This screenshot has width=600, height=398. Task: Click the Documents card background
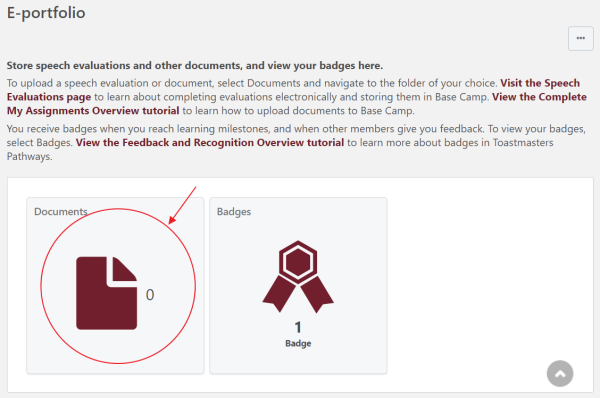[x=115, y=285]
